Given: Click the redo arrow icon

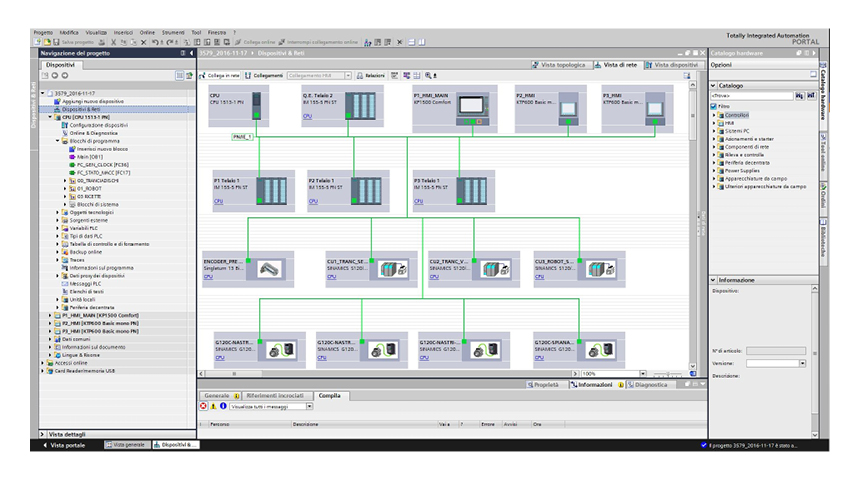Looking at the screenshot, I should pyautogui.click(x=170, y=42).
